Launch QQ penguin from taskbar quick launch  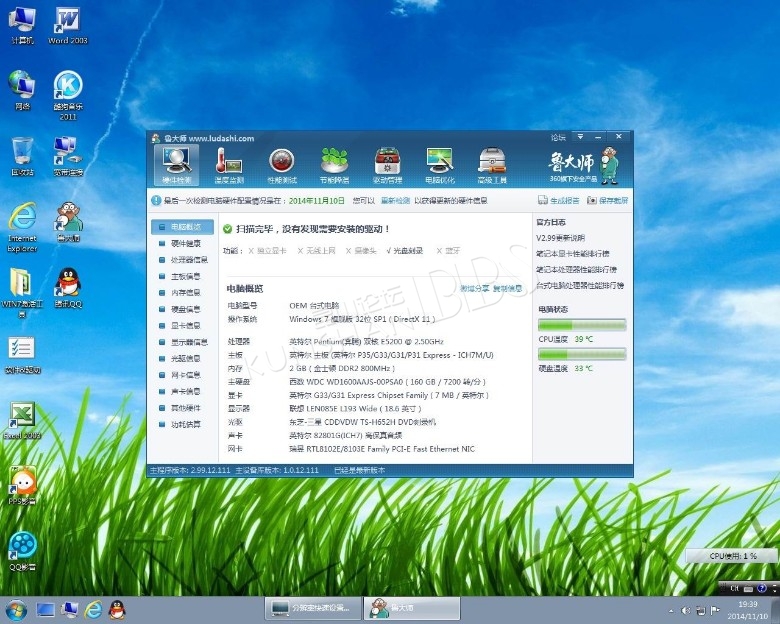click(117, 610)
